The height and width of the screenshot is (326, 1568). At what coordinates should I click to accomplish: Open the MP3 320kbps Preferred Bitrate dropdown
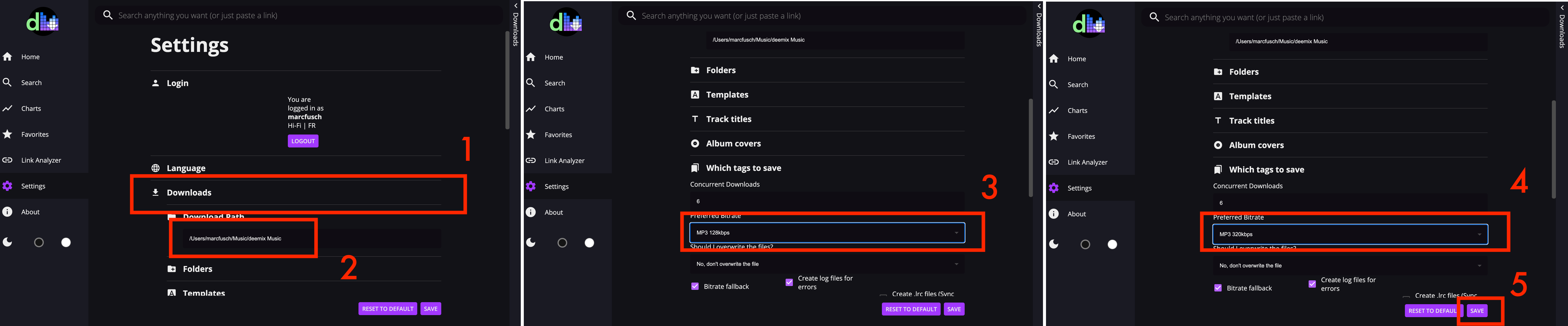[1350, 235]
